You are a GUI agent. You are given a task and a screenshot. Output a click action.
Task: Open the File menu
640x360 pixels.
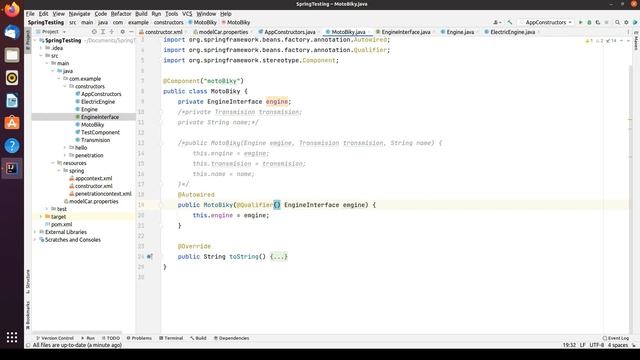tap(30, 13)
